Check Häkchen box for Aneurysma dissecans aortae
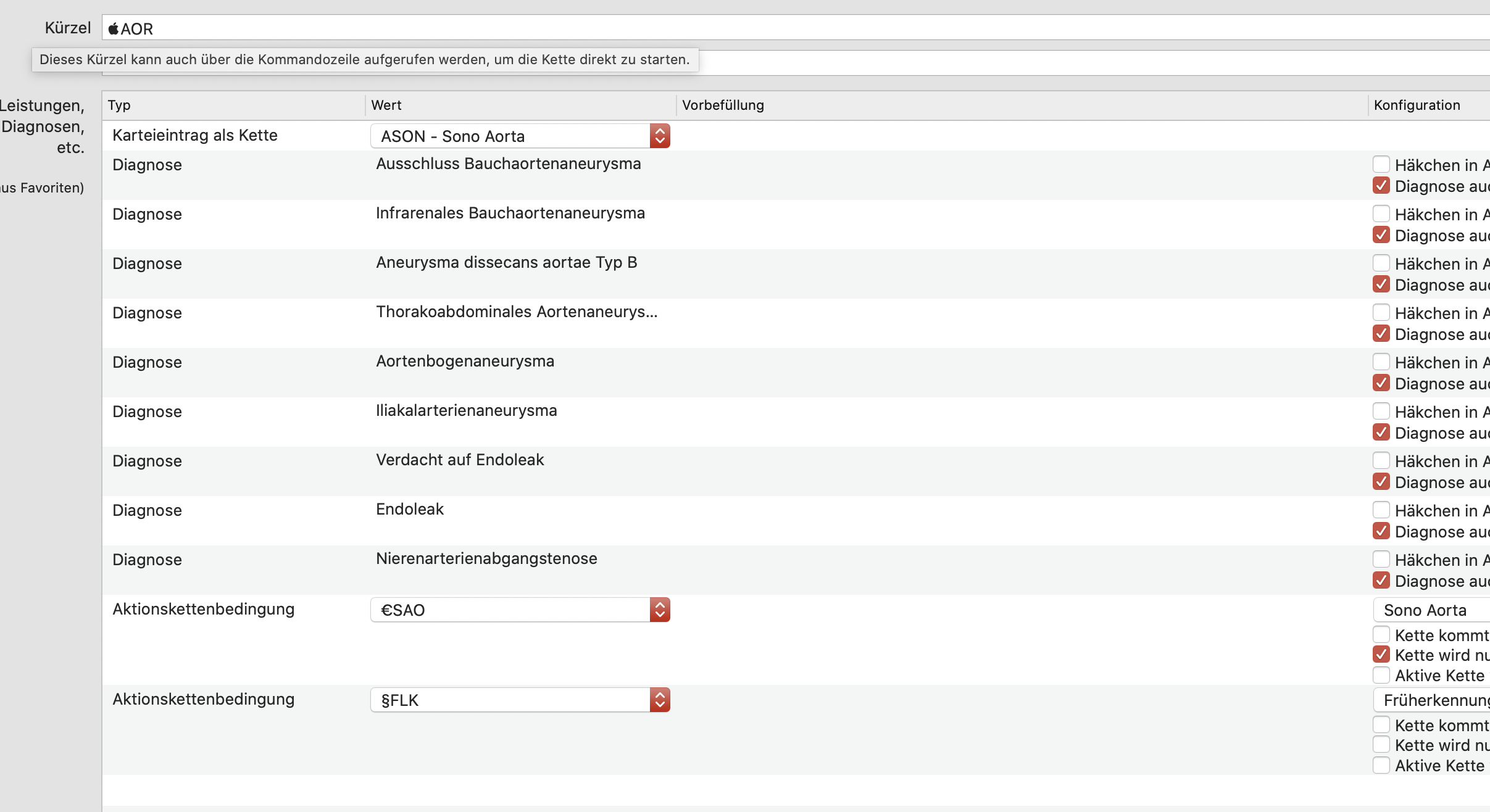This screenshot has width=1490, height=812. coord(1381,263)
